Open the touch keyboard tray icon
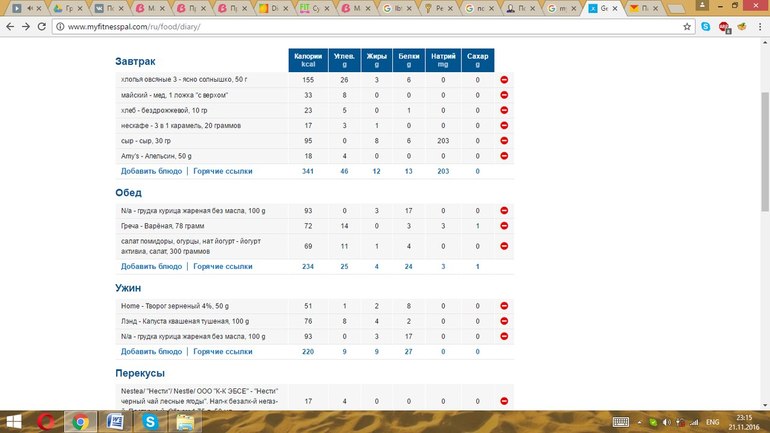 click(621, 422)
